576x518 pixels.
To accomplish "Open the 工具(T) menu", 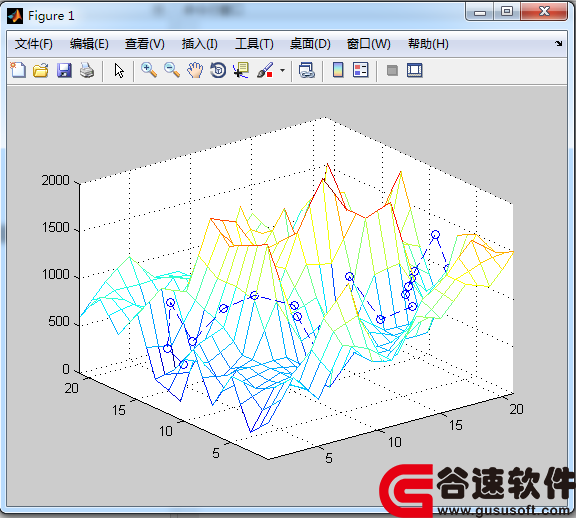I will point(254,44).
